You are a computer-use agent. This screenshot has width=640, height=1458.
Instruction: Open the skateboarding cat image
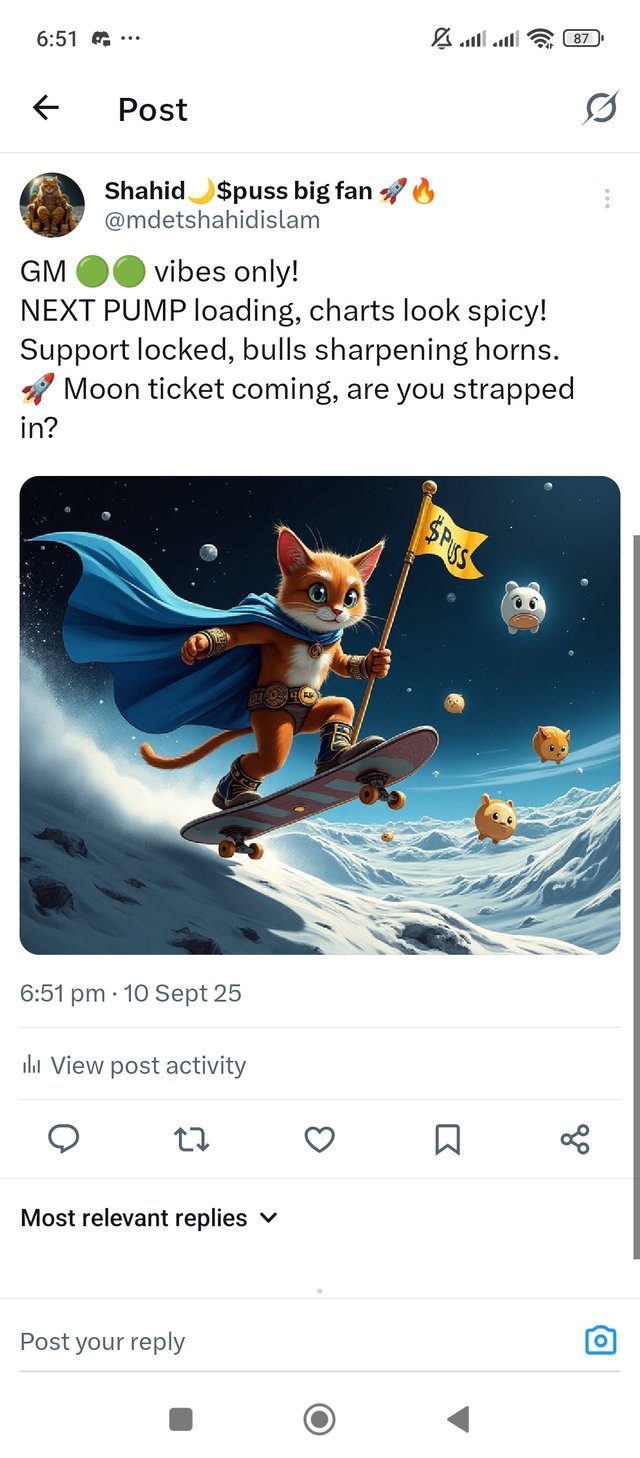320,714
